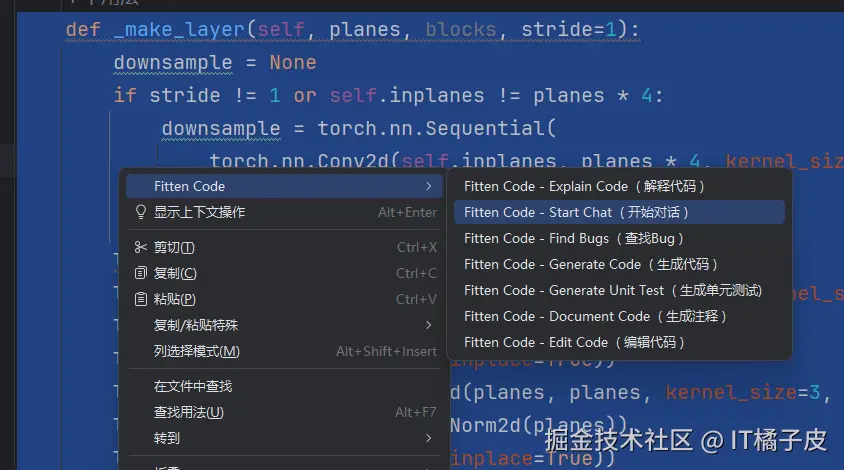Click the 'downsample = None' code line
This screenshot has height=470, width=844.
[215, 63]
